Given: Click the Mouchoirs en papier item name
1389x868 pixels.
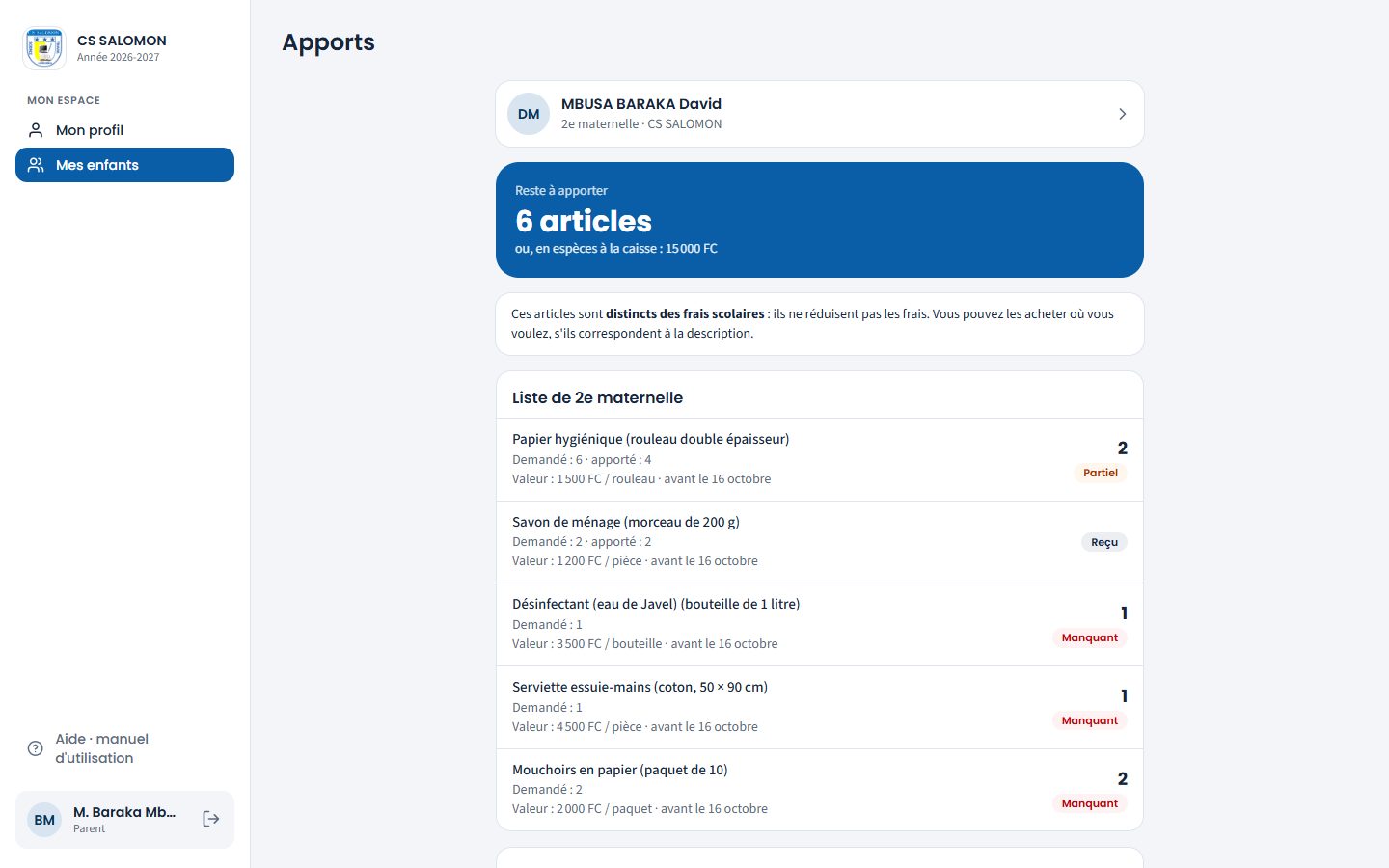Looking at the screenshot, I should click(x=620, y=770).
